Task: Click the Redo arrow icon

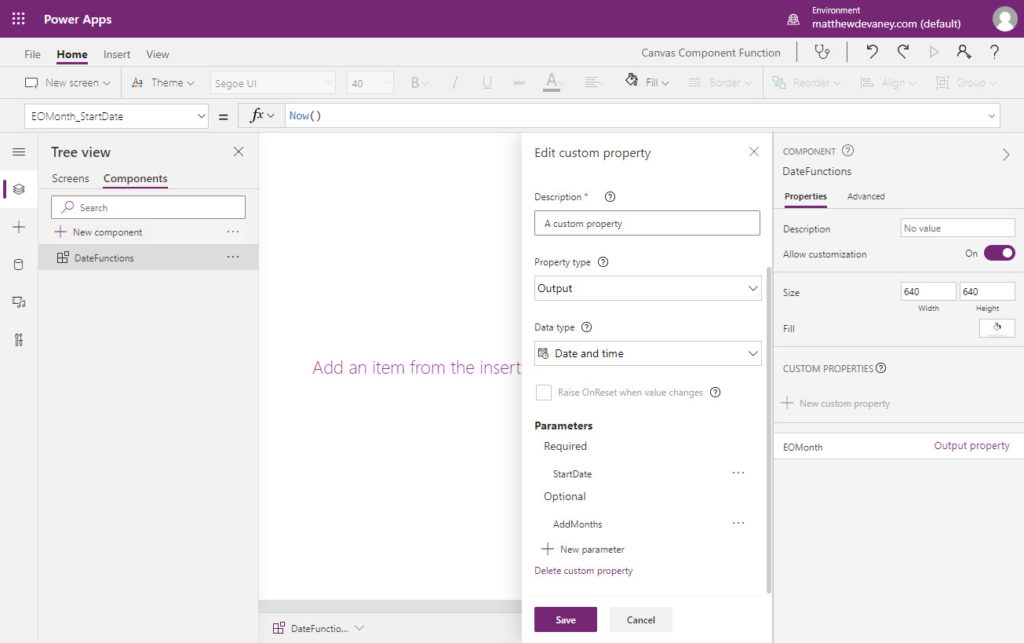Action: point(903,52)
